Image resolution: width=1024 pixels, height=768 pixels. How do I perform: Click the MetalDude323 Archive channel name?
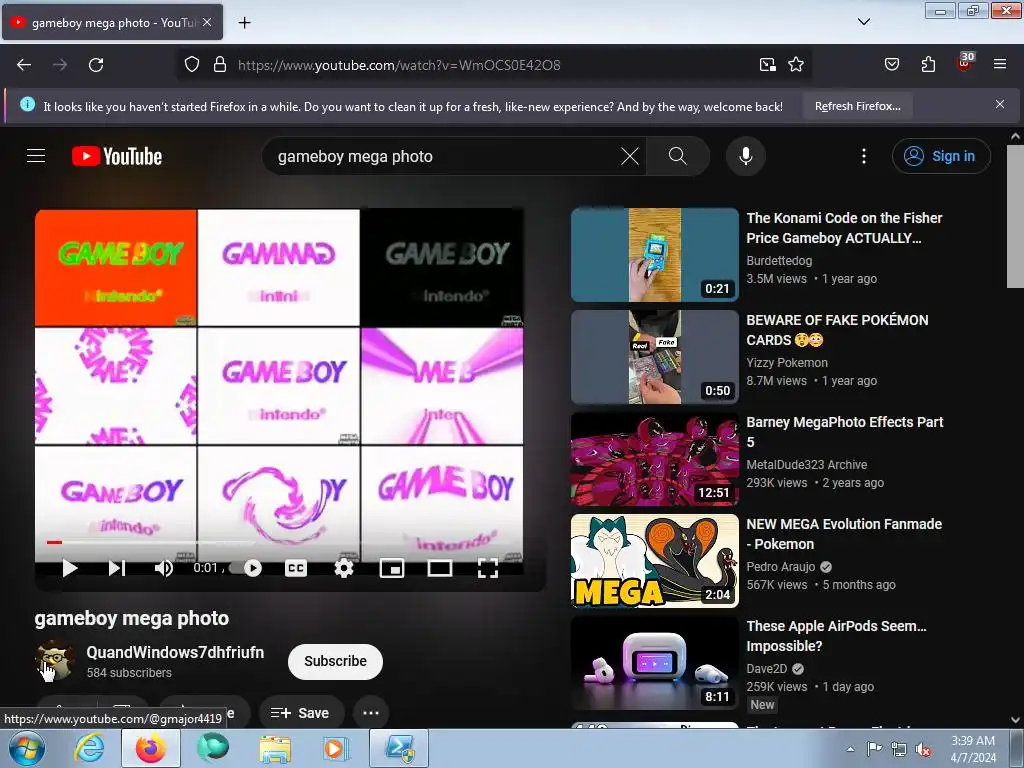807,464
